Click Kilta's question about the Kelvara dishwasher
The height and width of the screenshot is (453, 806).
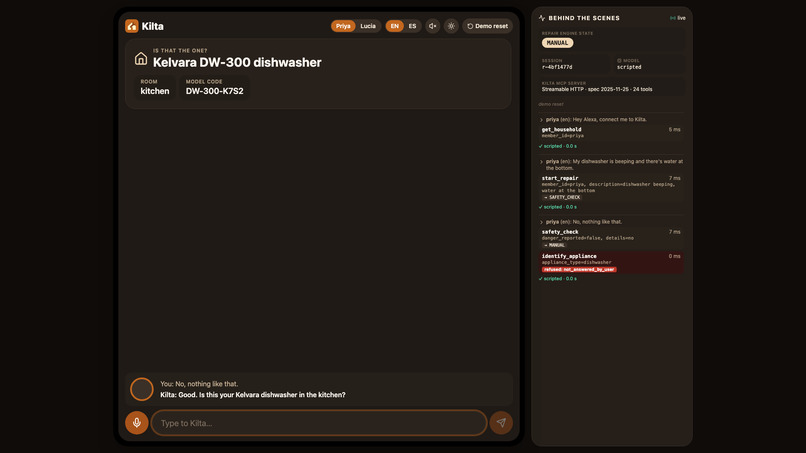coord(252,395)
